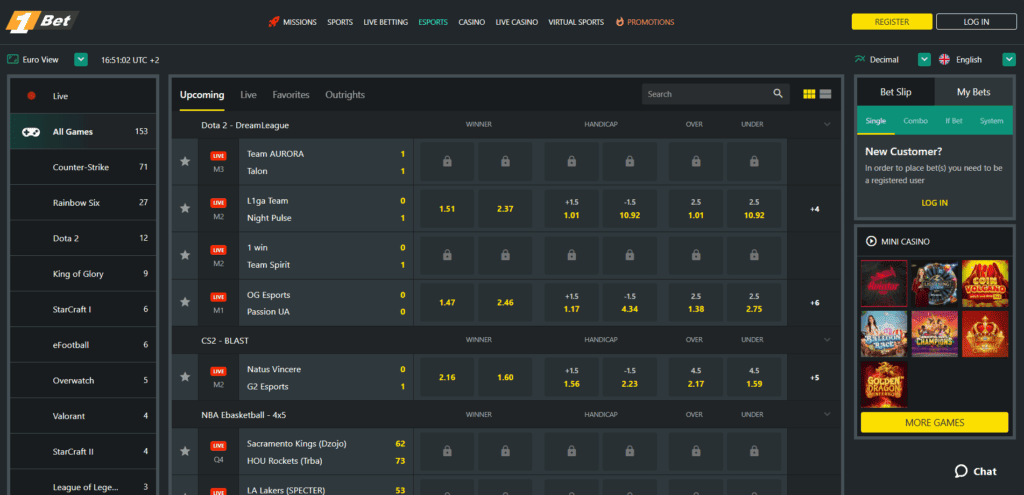Click the Log In link in Bet Slip
This screenshot has height=495, width=1024.
coord(935,202)
